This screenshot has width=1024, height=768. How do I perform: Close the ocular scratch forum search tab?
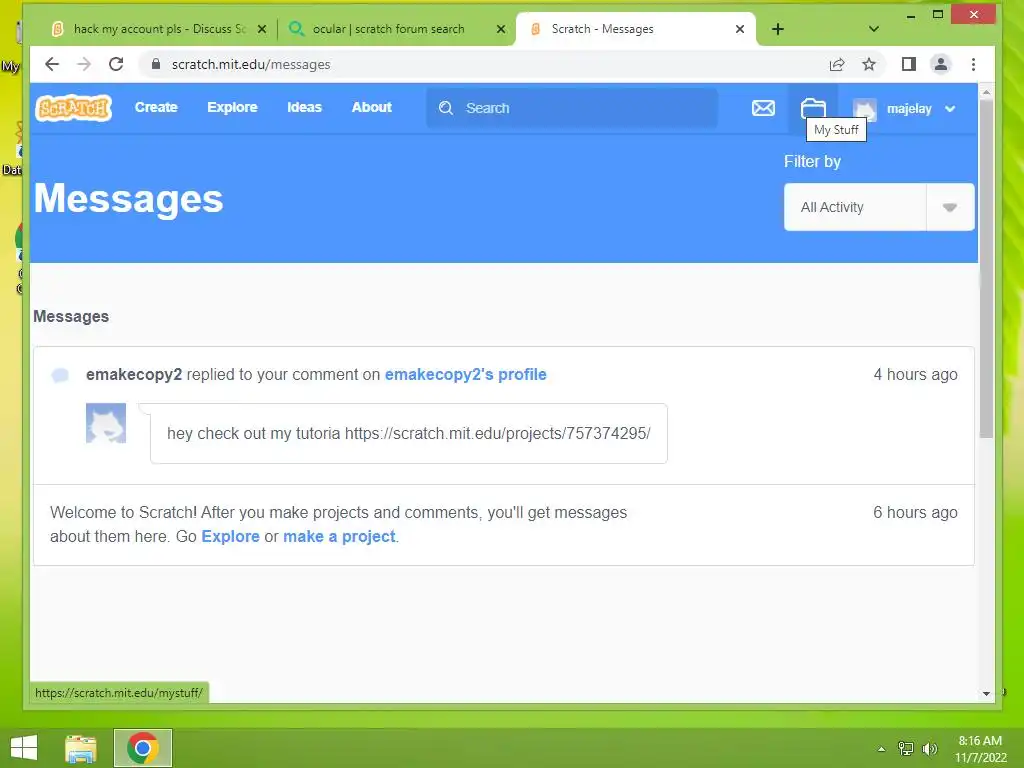click(x=501, y=29)
